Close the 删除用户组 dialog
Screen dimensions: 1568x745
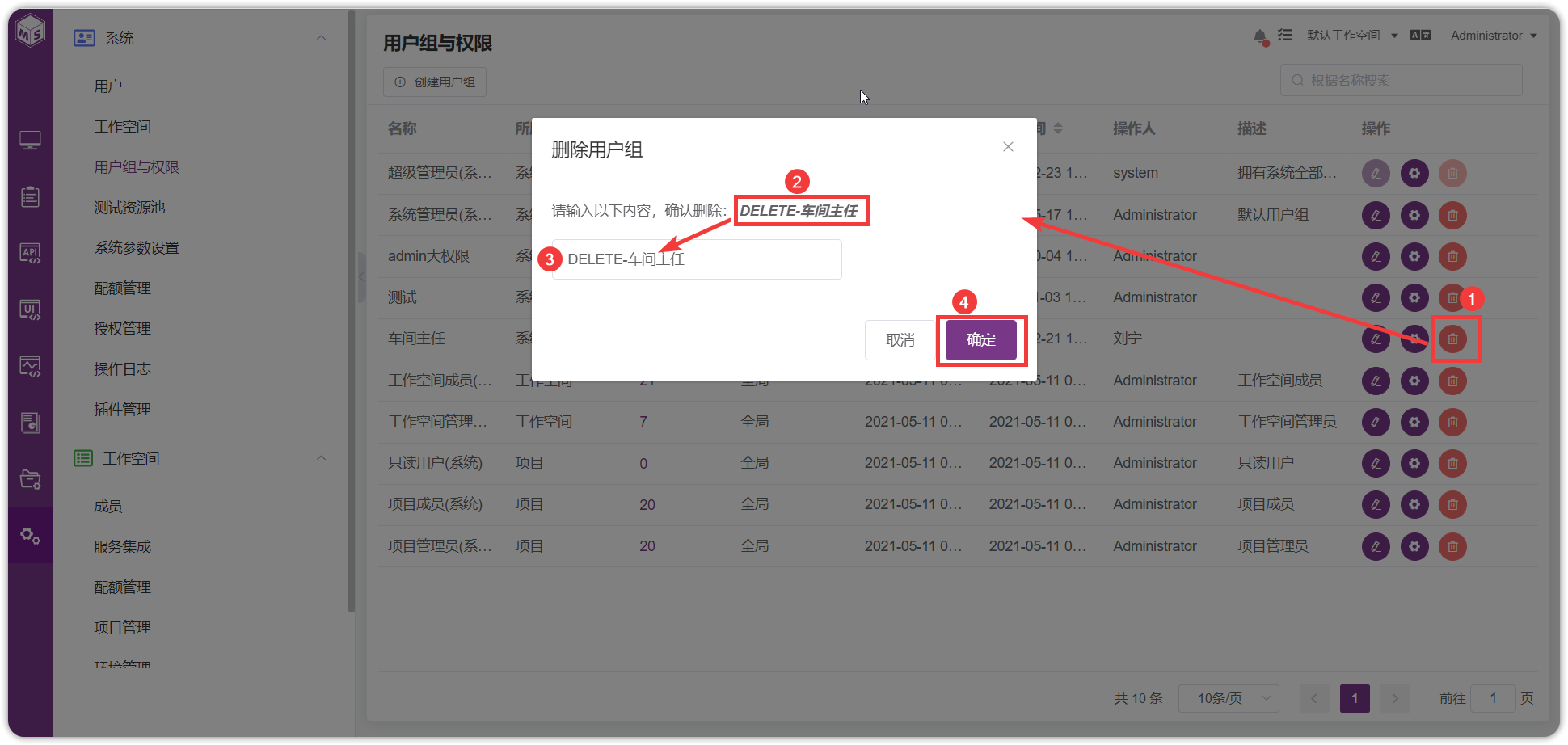[1008, 147]
